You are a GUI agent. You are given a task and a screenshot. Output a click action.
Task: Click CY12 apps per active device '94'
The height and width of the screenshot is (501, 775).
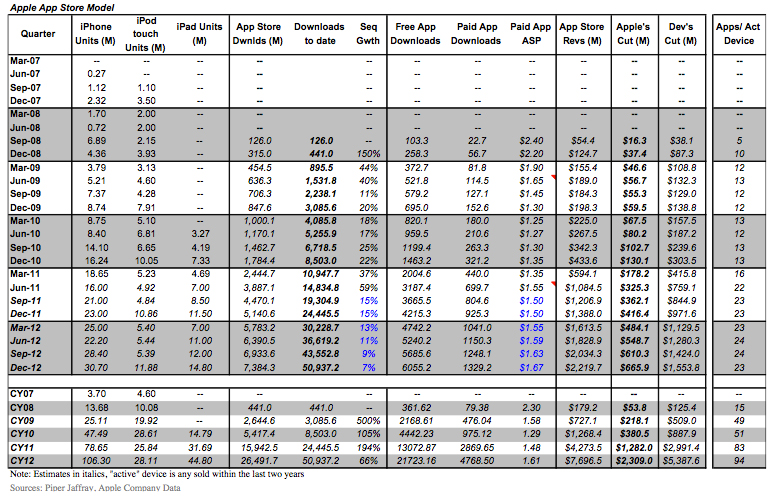coord(739,461)
